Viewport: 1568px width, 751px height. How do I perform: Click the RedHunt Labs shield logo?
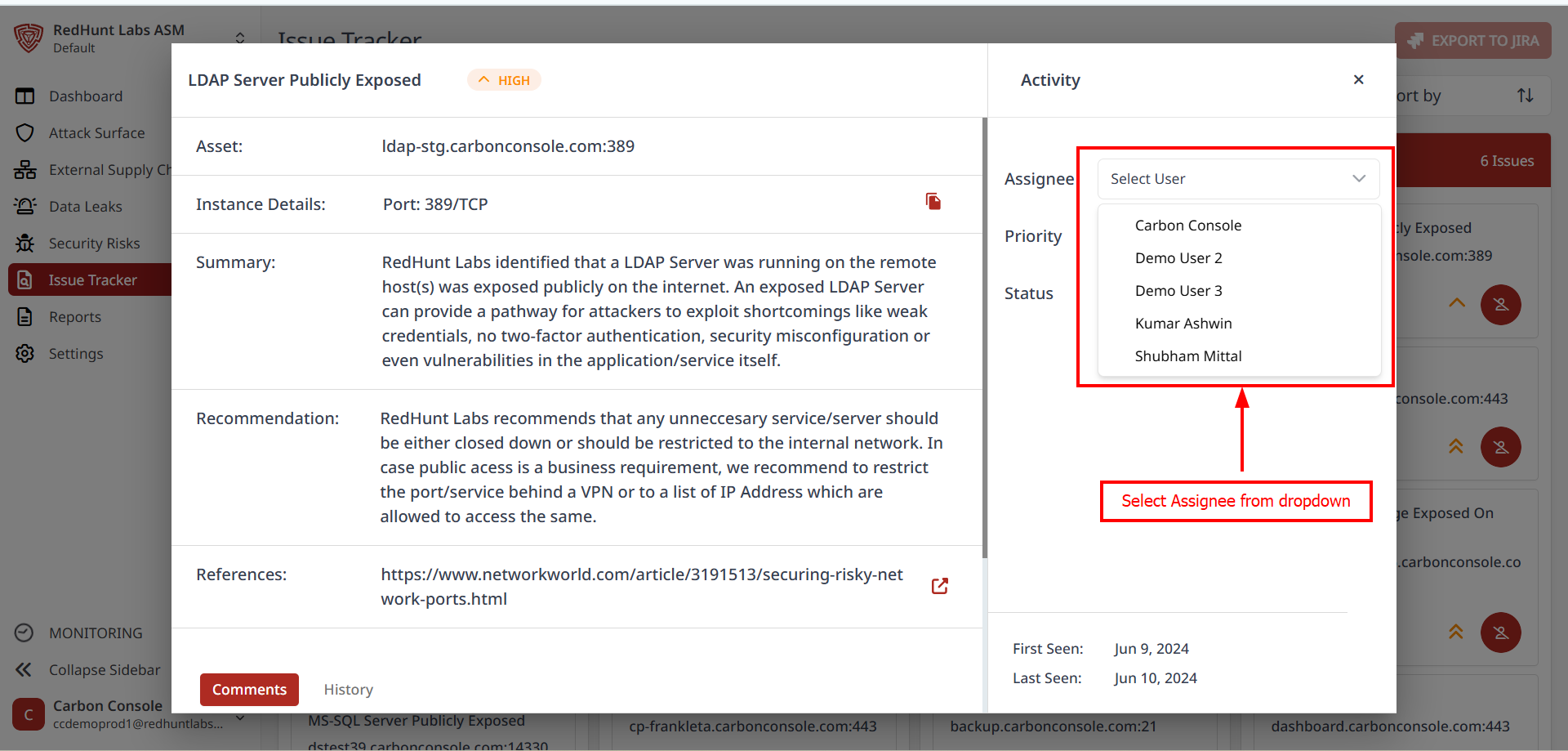29,38
